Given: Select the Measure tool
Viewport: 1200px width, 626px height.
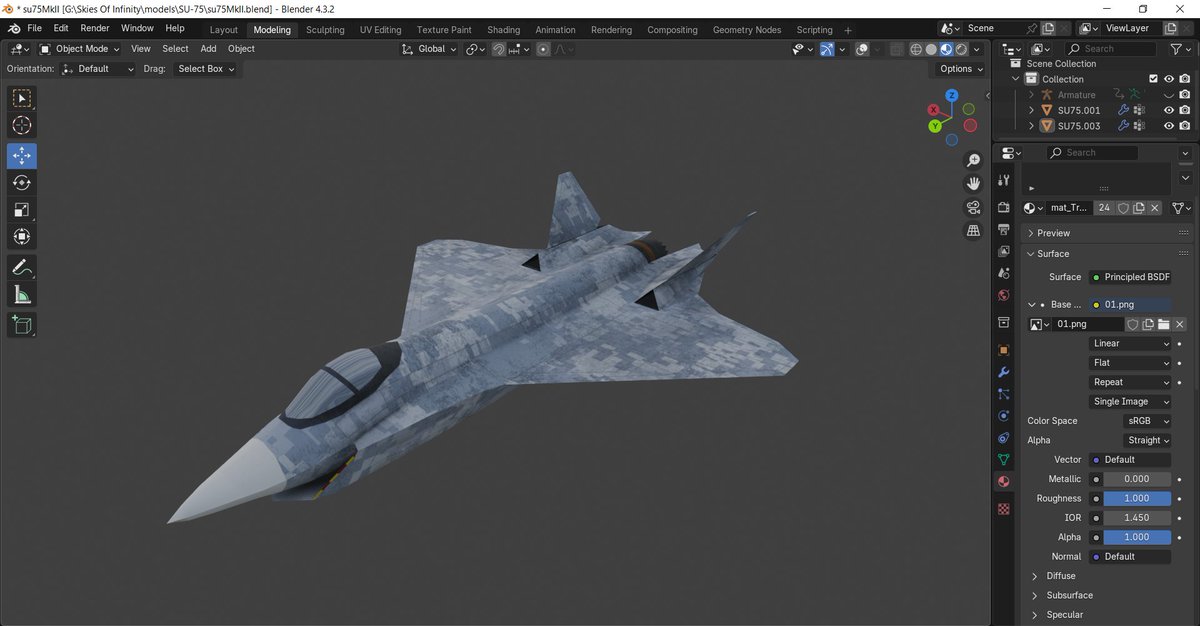Looking at the screenshot, I should (21, 294).
